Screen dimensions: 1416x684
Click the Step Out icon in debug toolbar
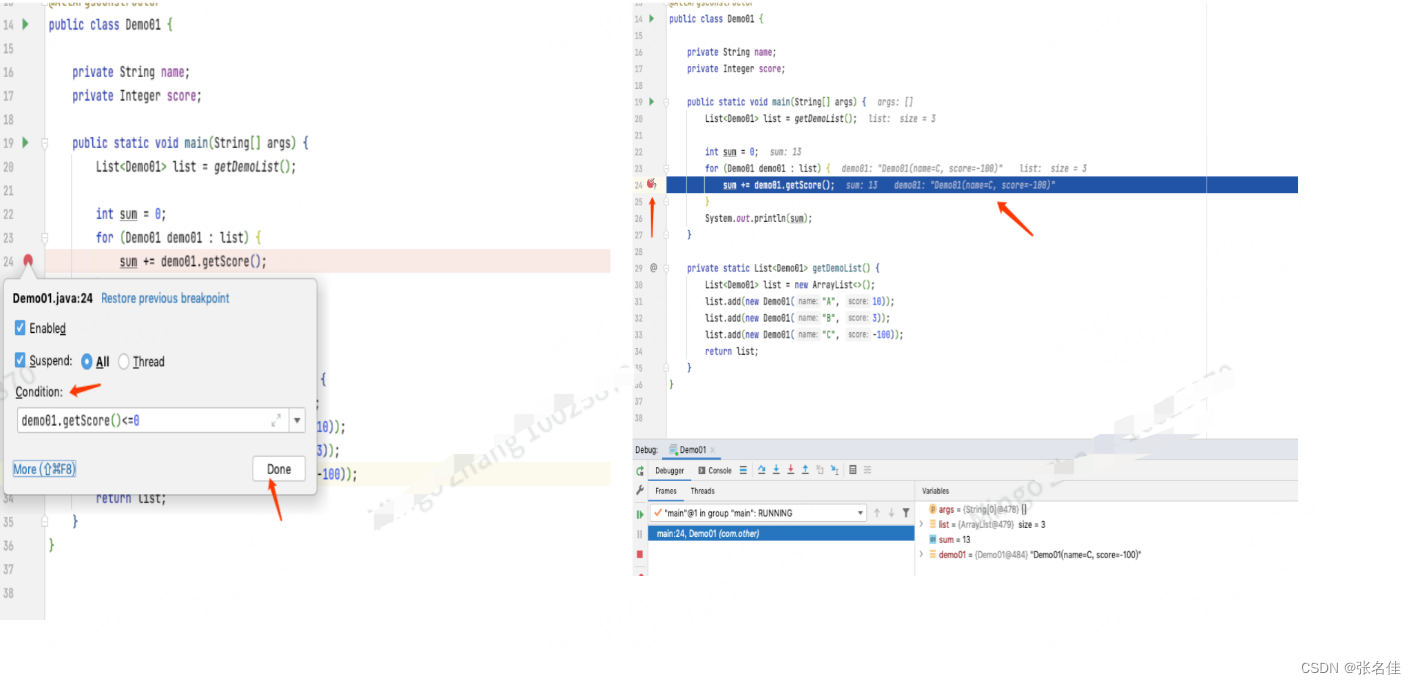(x=805, y=470)
